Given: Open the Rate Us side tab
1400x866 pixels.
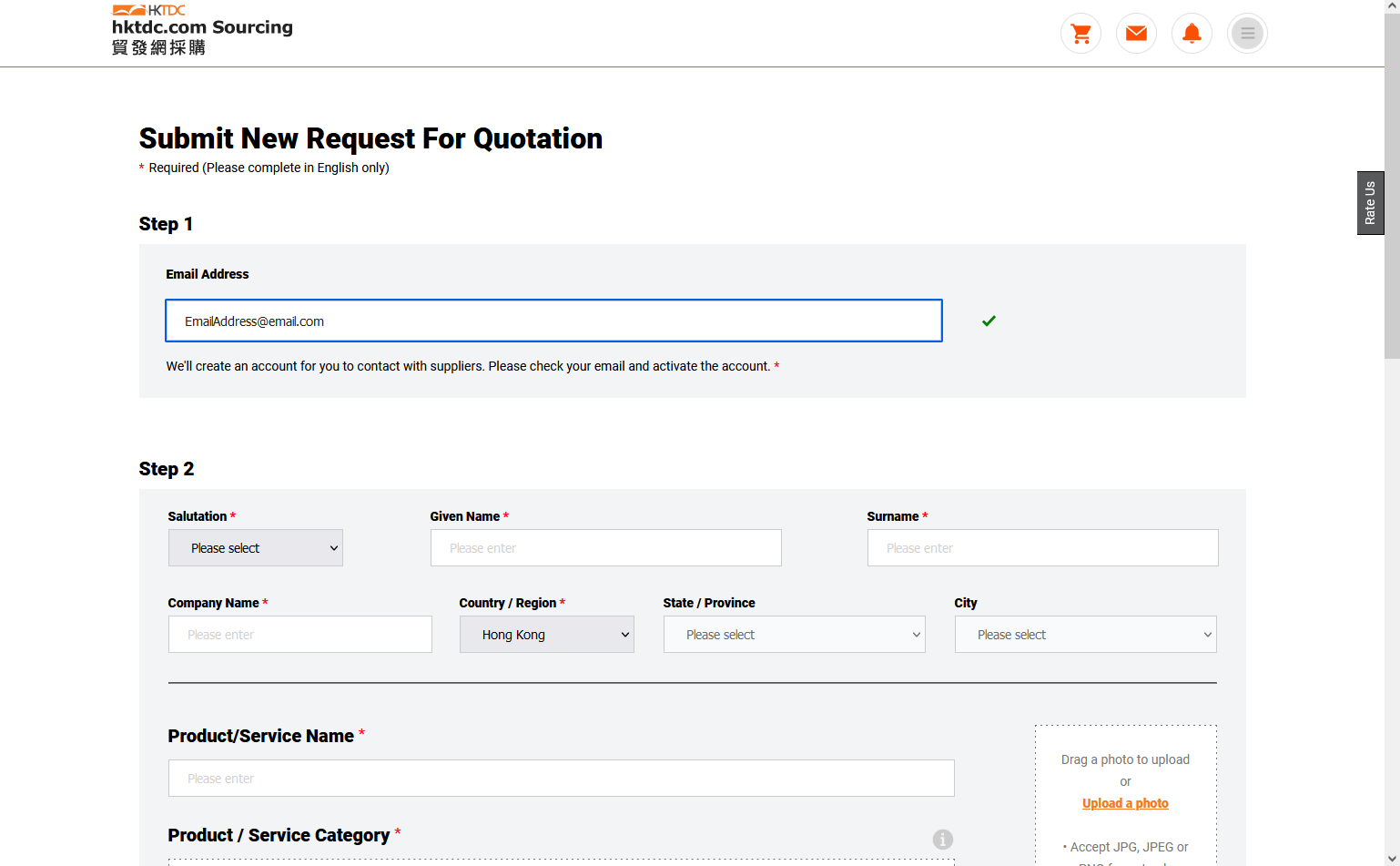Looking at the screenshot, I should pyautogui.click(x=1370, y=203).
